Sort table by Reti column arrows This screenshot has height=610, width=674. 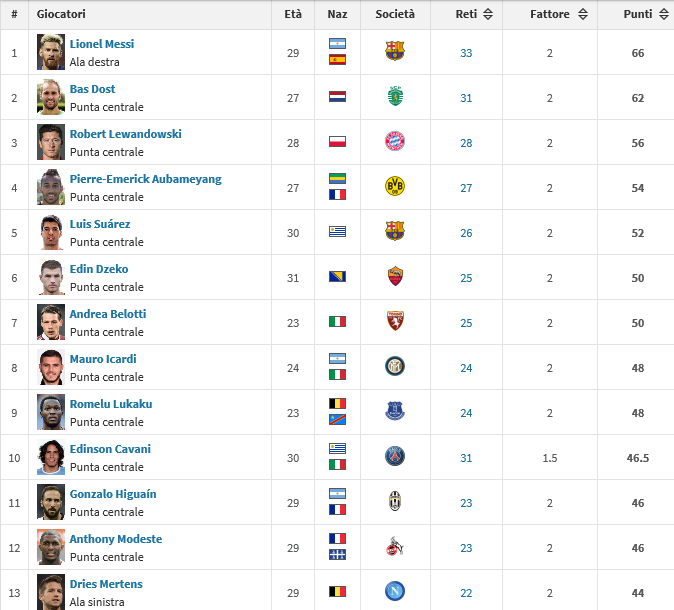click(488, 14)
